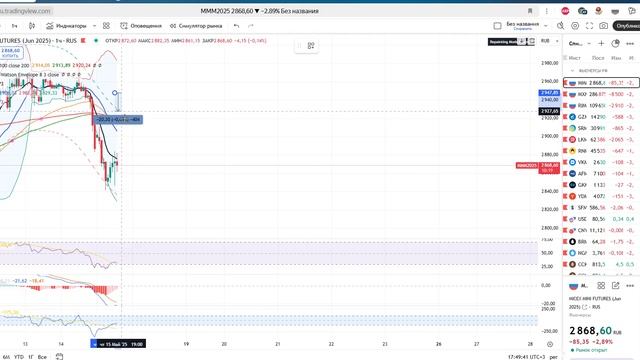Open the time axis settings gear
This screenshot has width=640, height=360.
[x=550, y=344]
